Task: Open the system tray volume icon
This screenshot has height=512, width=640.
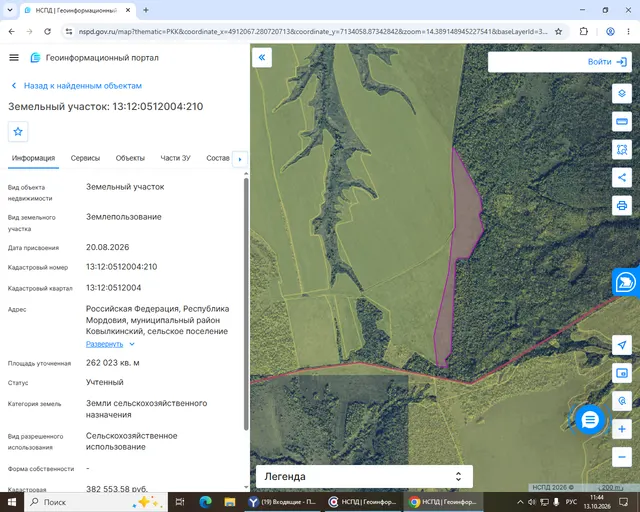Action: coord(532,502)
